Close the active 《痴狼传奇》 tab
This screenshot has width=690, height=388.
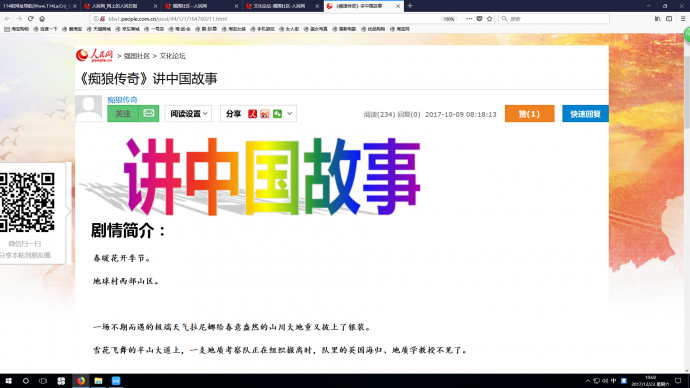[398, 6]
